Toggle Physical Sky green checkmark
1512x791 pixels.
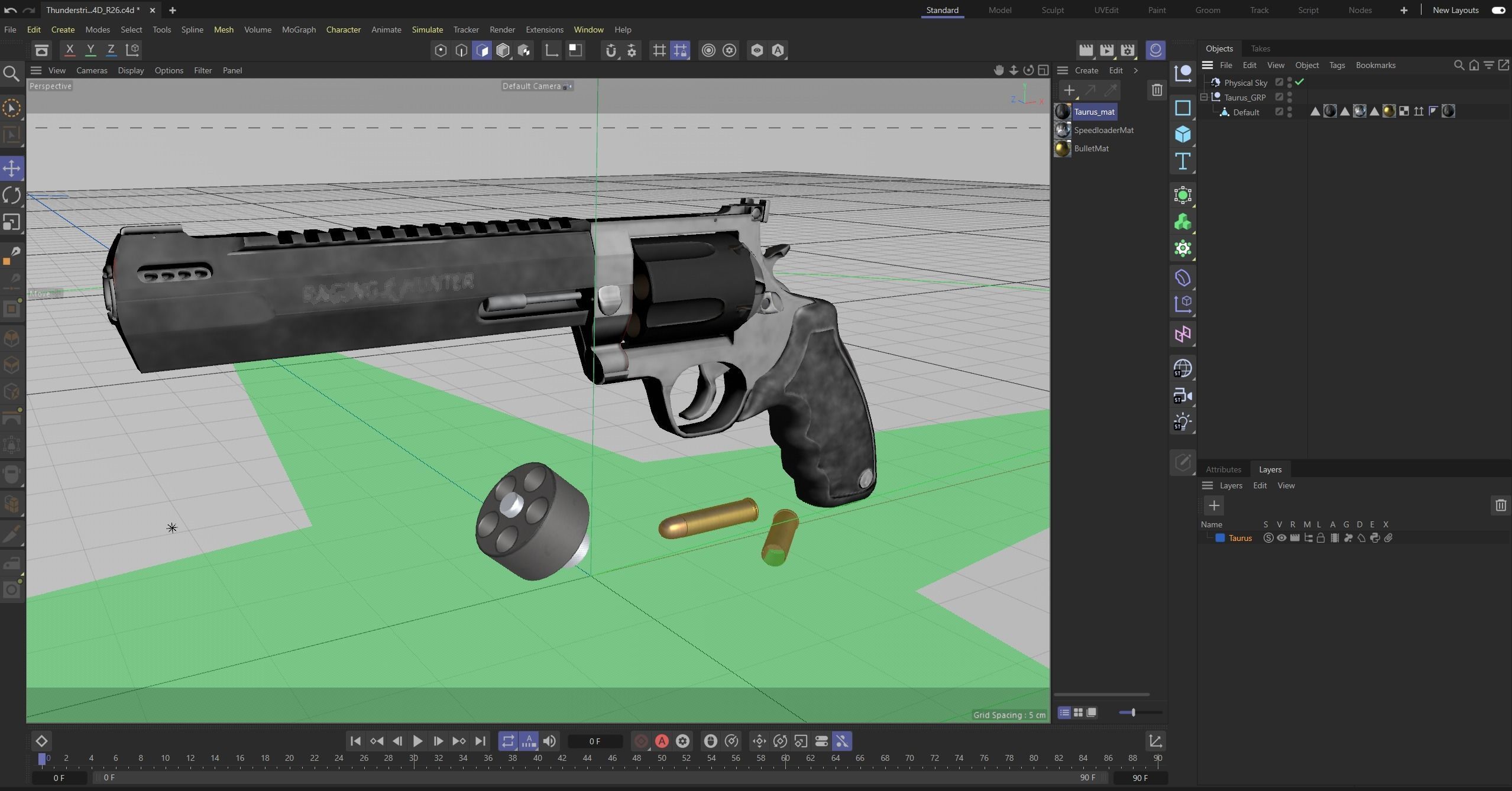pyautogui.click(x=1300, y=82)
